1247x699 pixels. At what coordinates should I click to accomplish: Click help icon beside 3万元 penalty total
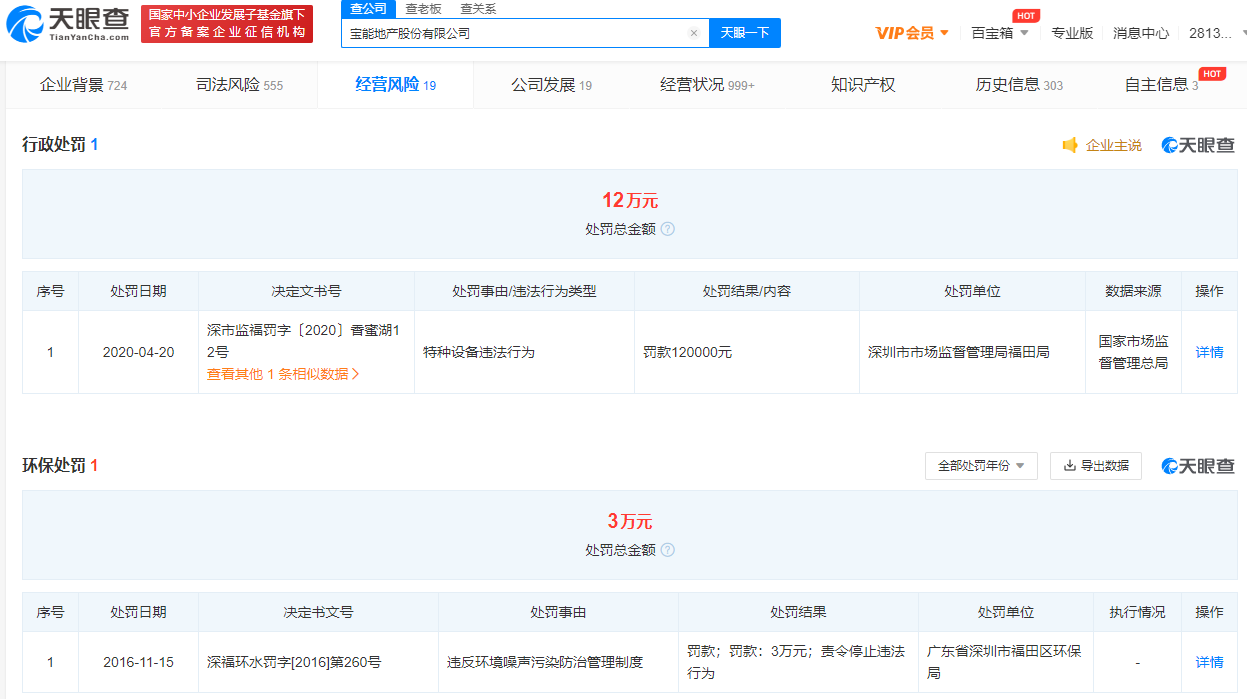tap(668, 550)
